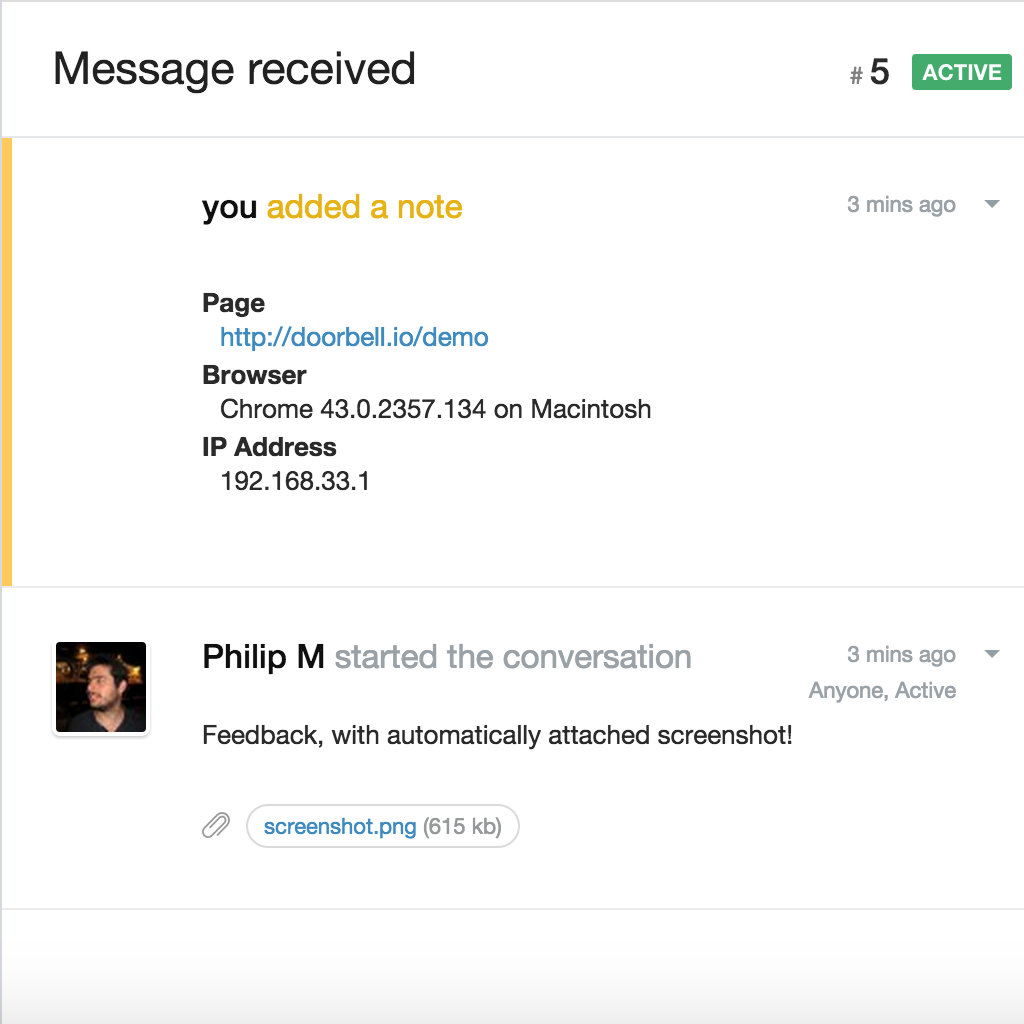Expand the note's dropdown arrow
The width and height of the screenshot is (1024, 1024).
pyautogui.click(x=991, y=204)
